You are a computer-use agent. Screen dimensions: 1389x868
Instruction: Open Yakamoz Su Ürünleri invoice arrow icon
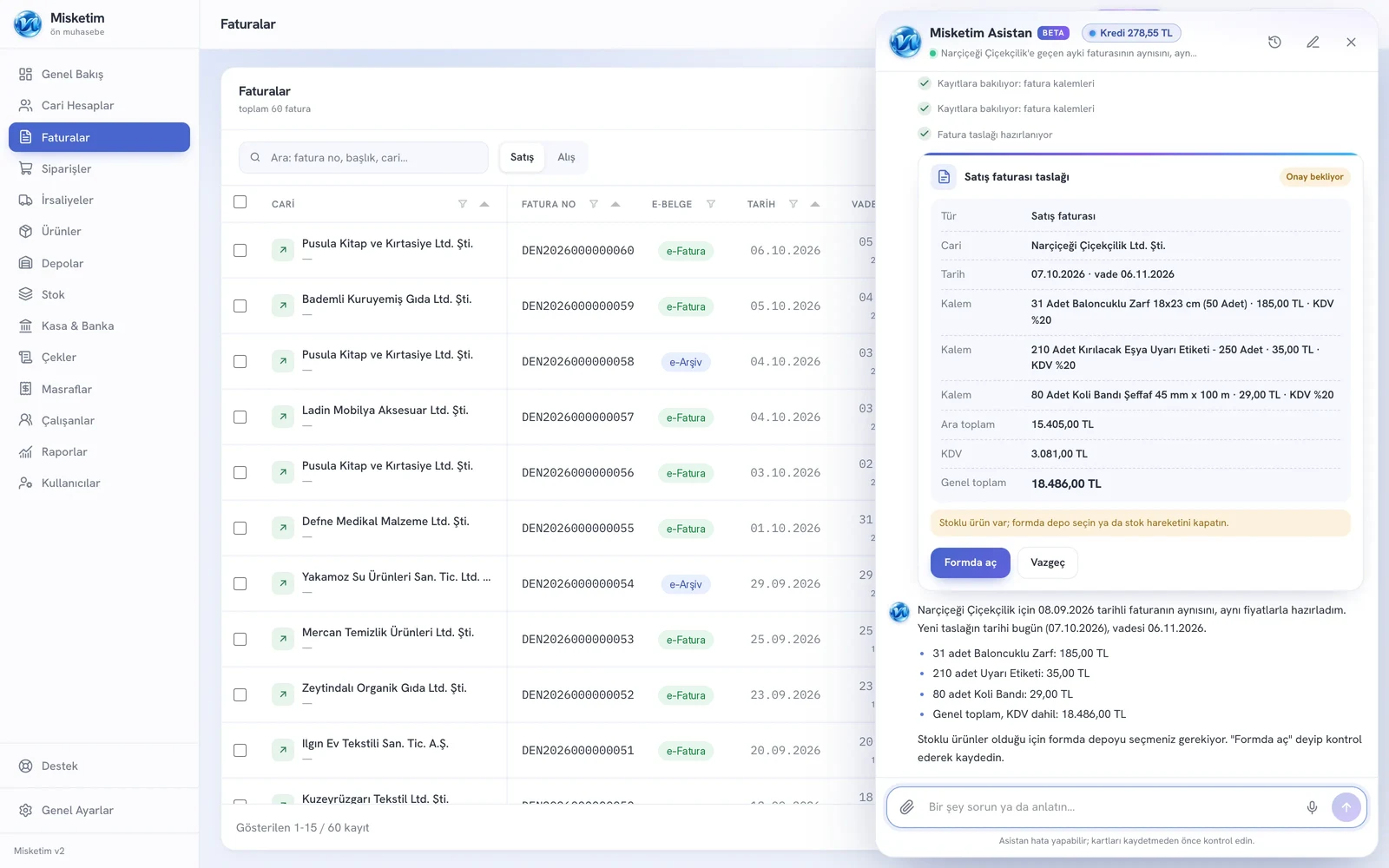tap(283, 584)
